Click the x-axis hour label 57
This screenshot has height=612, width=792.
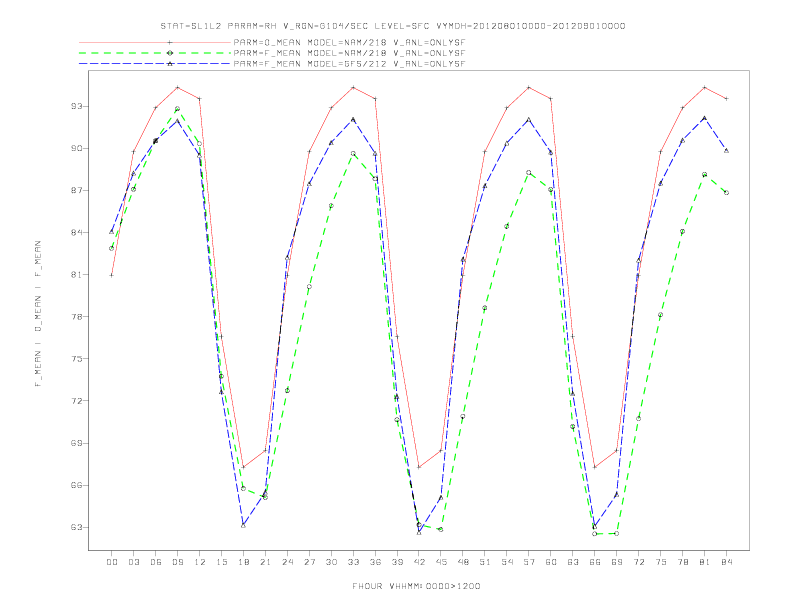[529, 562]
